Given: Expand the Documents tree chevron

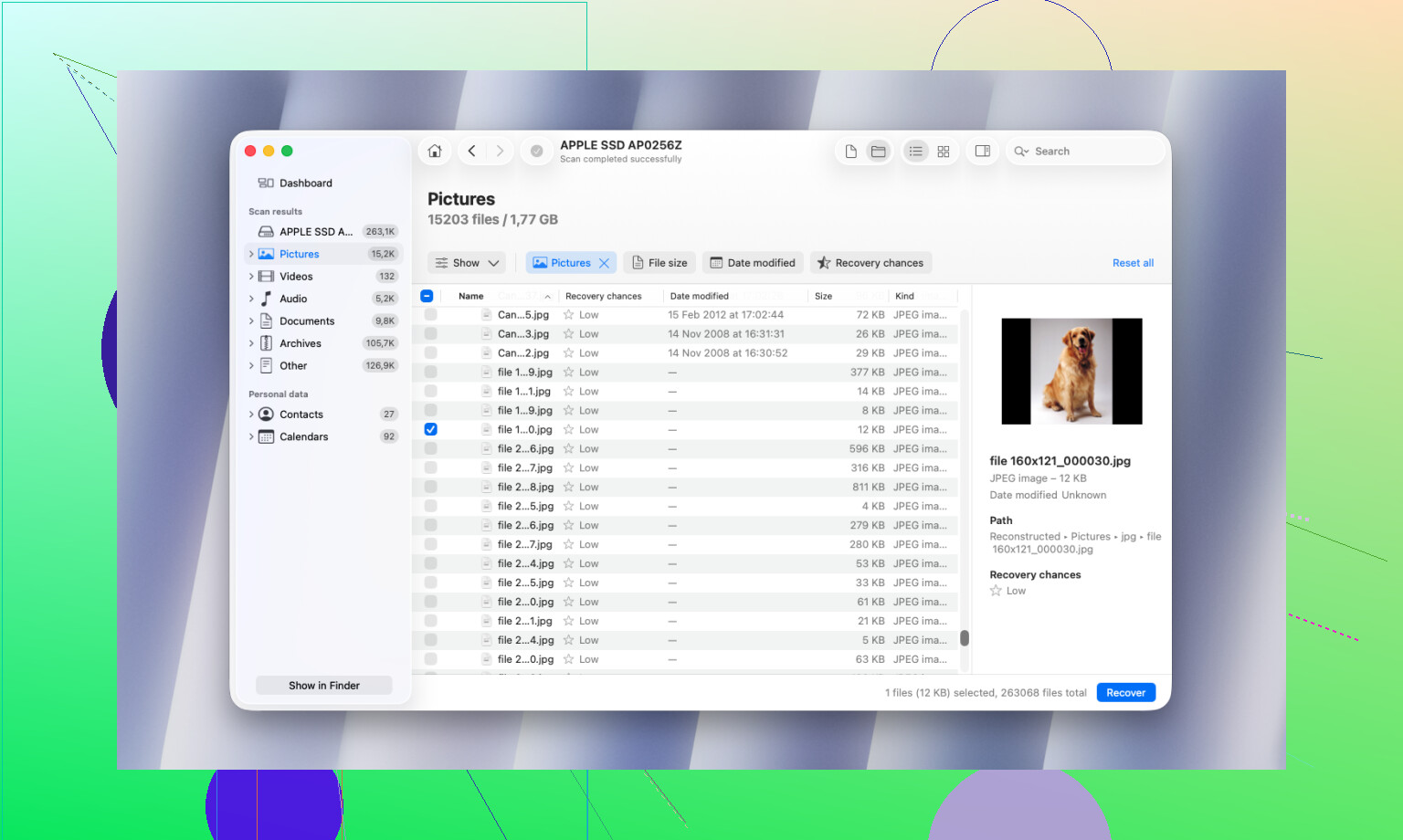Looking at the screenshot, I should coord(251,321).
